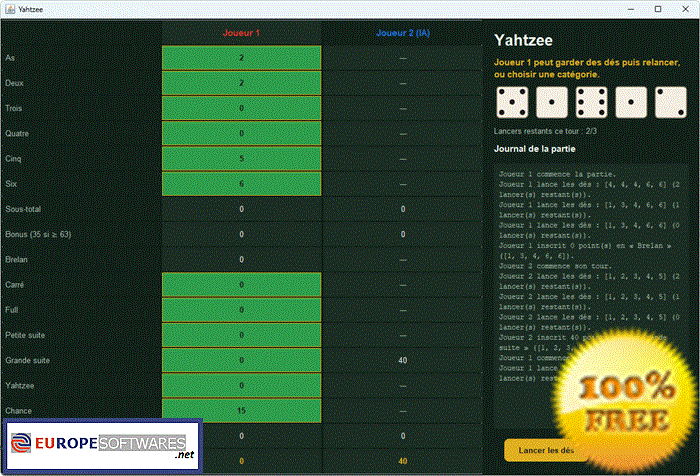Choose Joueur 1's Chance cell scoring 15
700x476 pixels.
click(x=242, y=411)
